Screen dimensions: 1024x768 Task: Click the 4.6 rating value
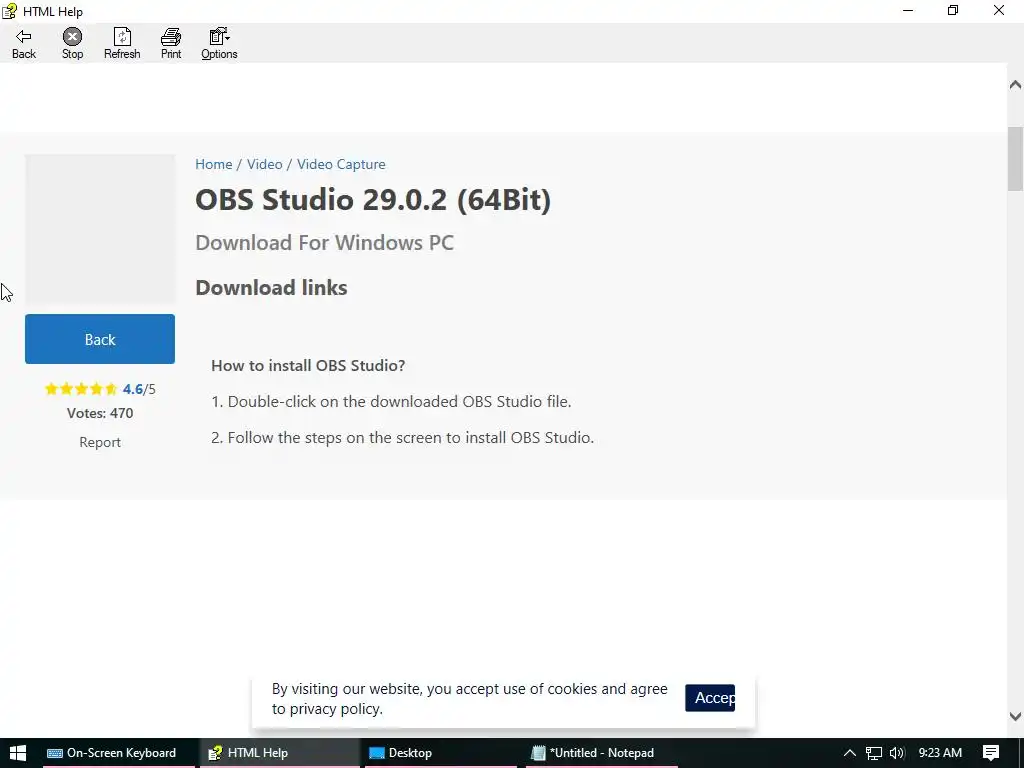coord(133,389)
